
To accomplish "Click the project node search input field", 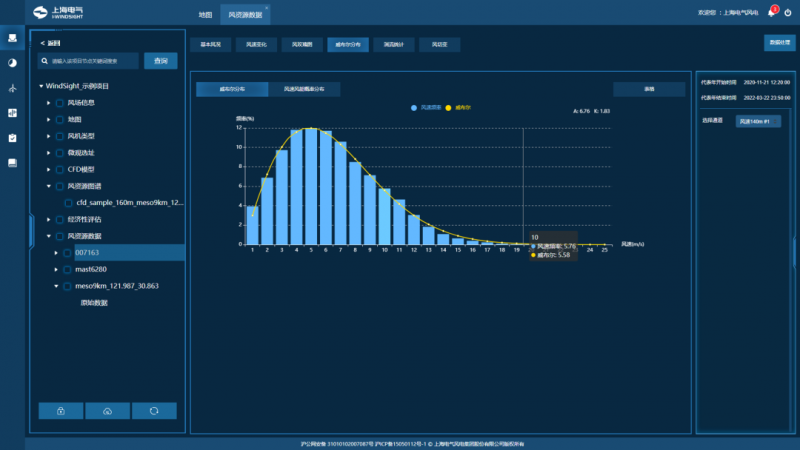I will [91, 61].
